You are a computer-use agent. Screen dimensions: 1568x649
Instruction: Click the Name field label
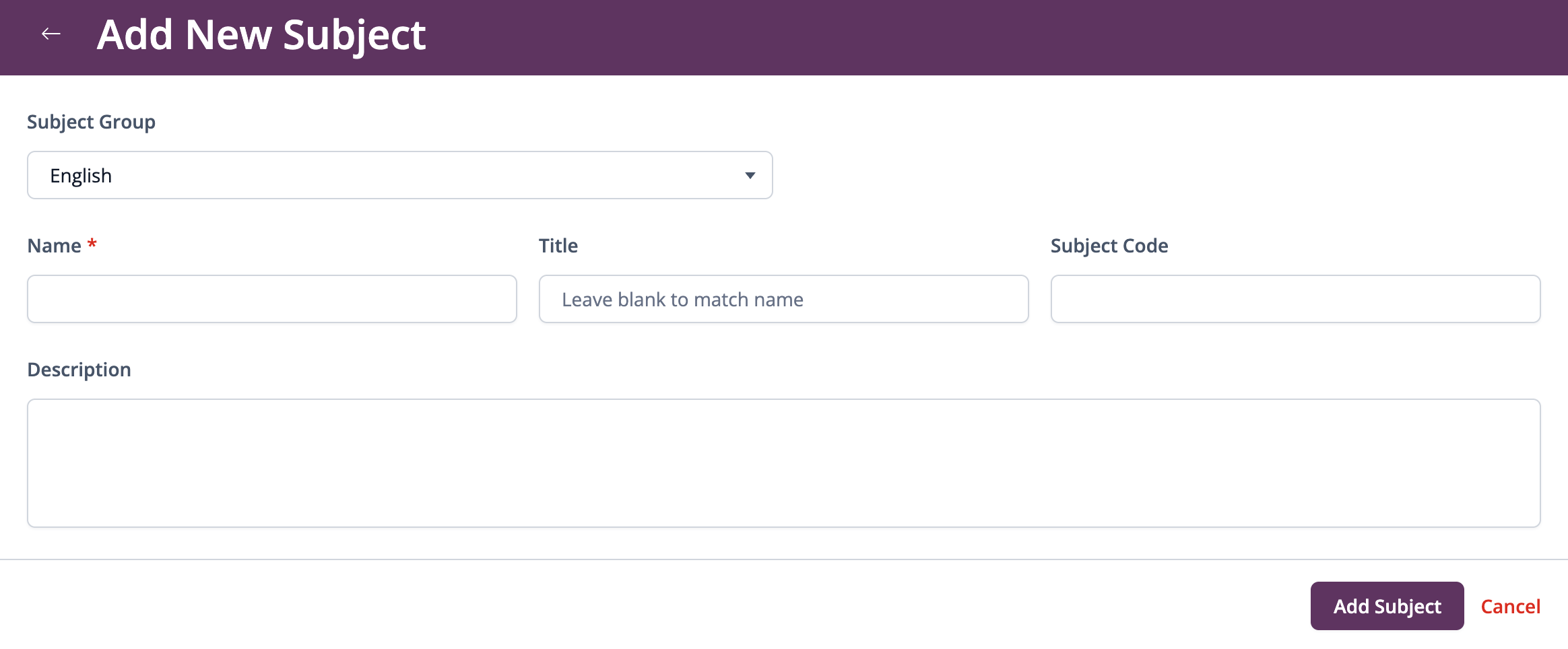tap(54, 246)
